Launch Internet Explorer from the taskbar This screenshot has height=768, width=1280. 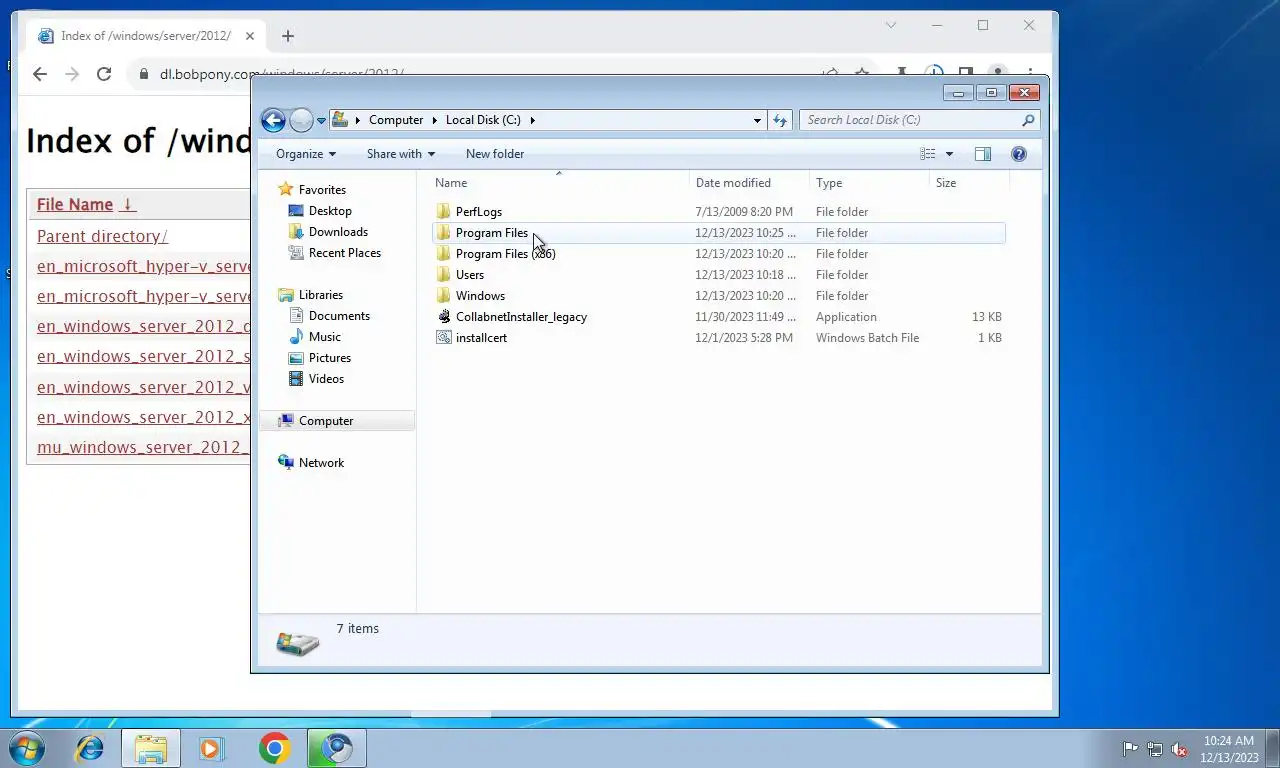[x=90, y=748]
